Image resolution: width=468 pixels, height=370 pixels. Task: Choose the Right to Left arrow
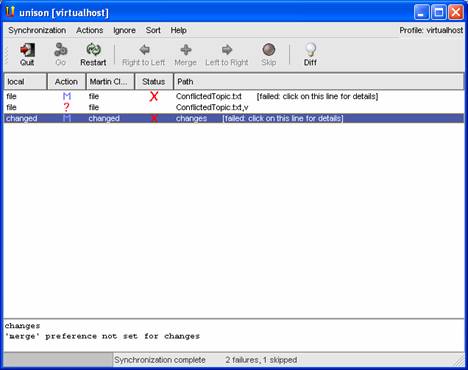click(144, 50)
